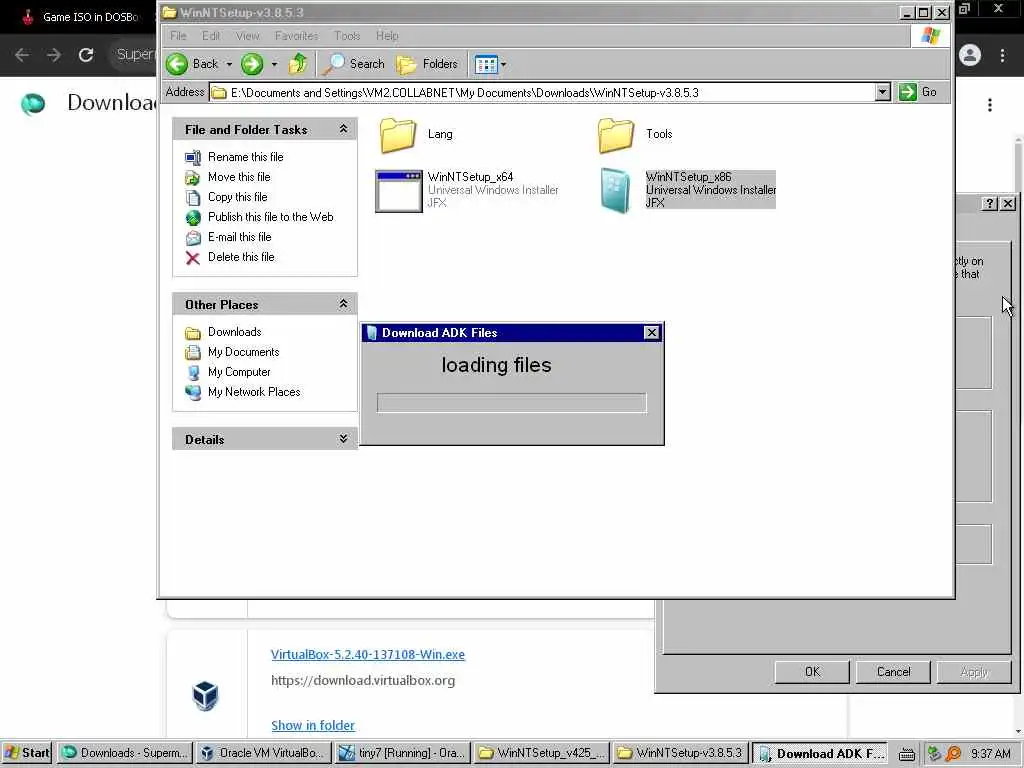The image size is (1024, 768).
Task: Open the Search pane in Explorer
Action: pyautogui.click(x=354, y=63)
